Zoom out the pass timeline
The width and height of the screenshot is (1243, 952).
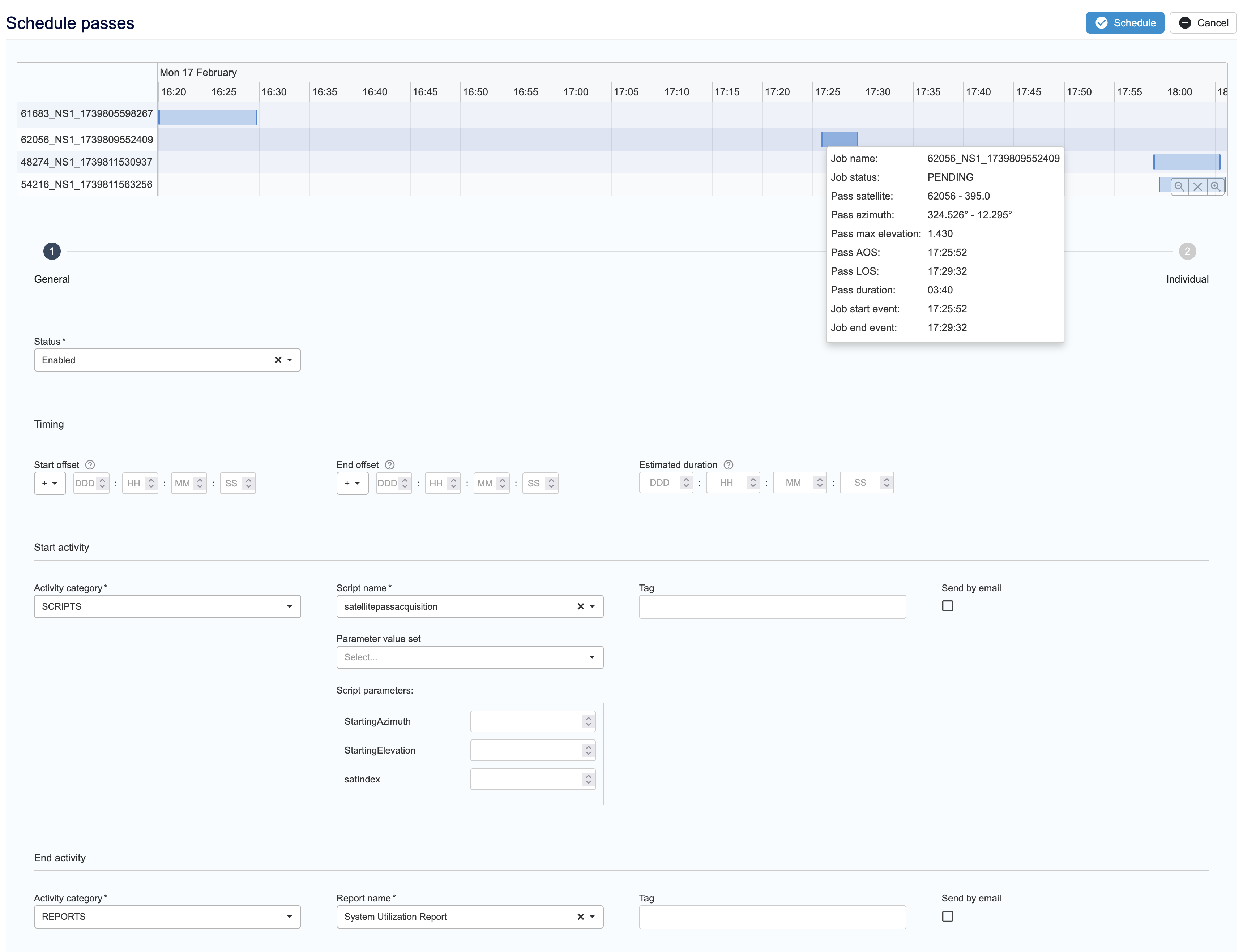pos(1179,186)
